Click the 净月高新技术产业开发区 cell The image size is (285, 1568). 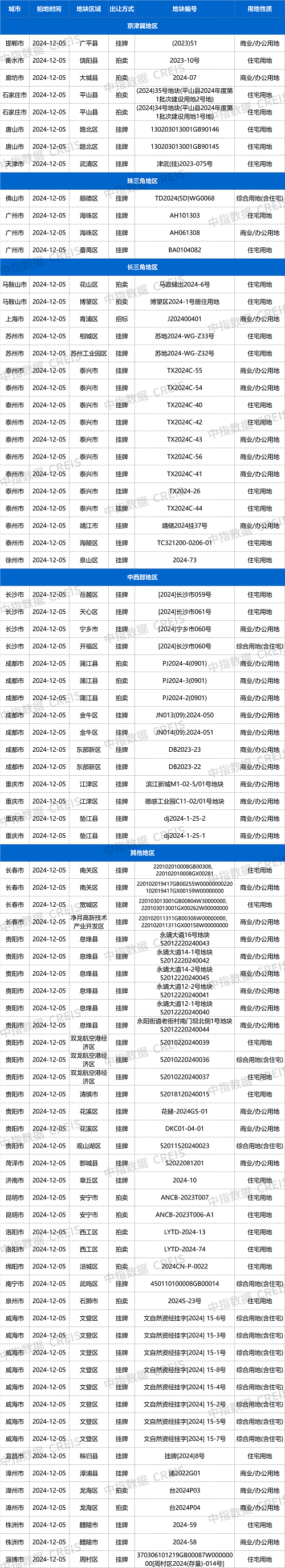coord(89,922)
